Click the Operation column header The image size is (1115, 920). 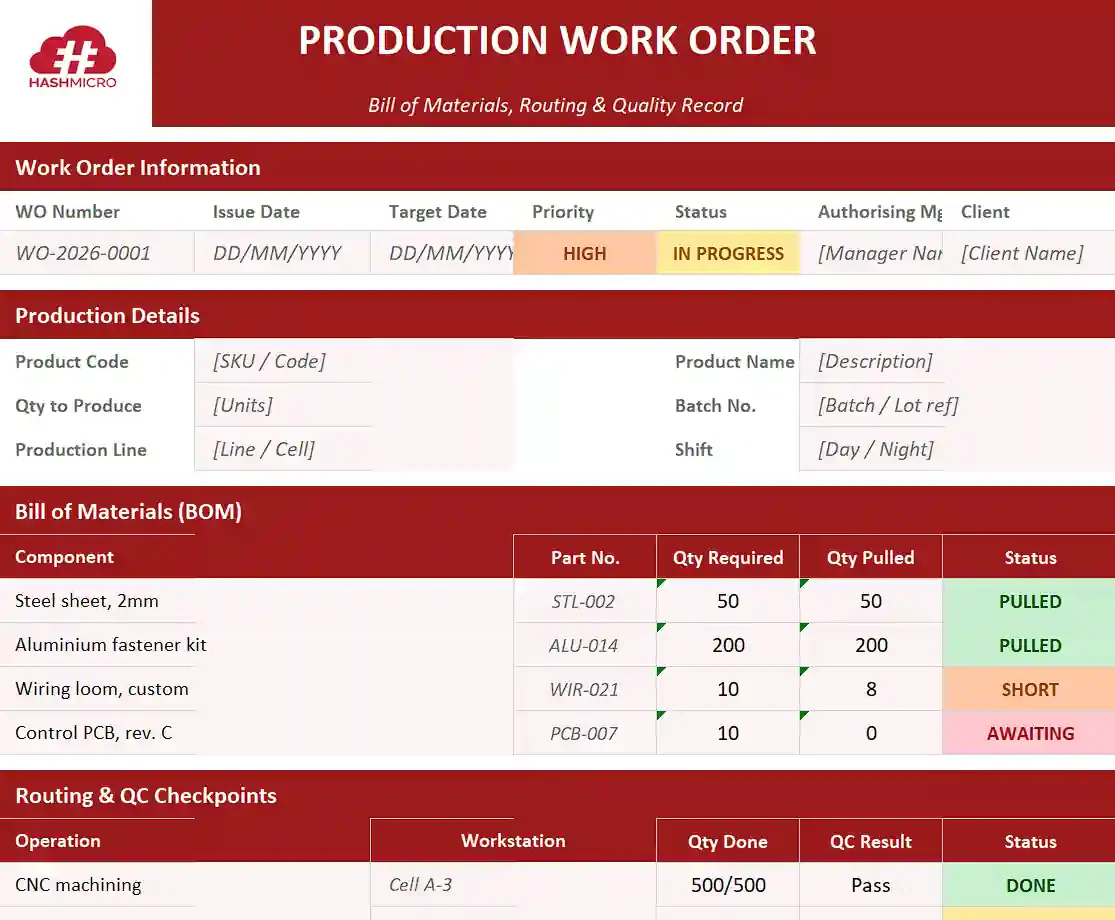pyautogui.click(x=185, y=841)
